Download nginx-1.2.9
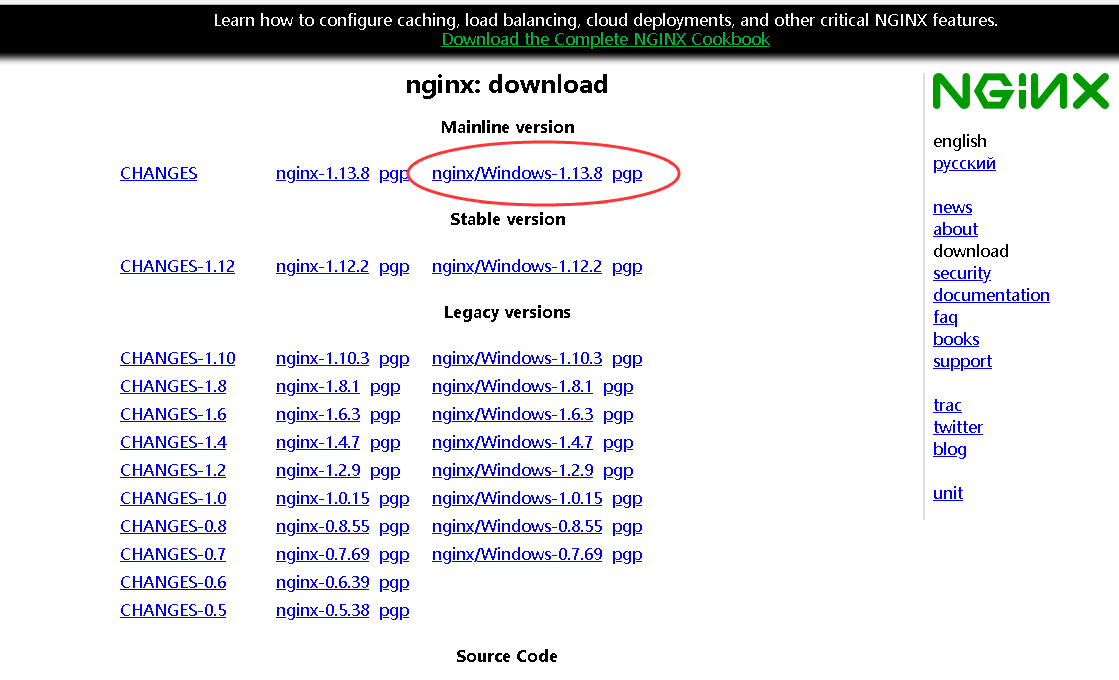The width and height of the screenshot is (1119, 680). (x=318, y=470)
